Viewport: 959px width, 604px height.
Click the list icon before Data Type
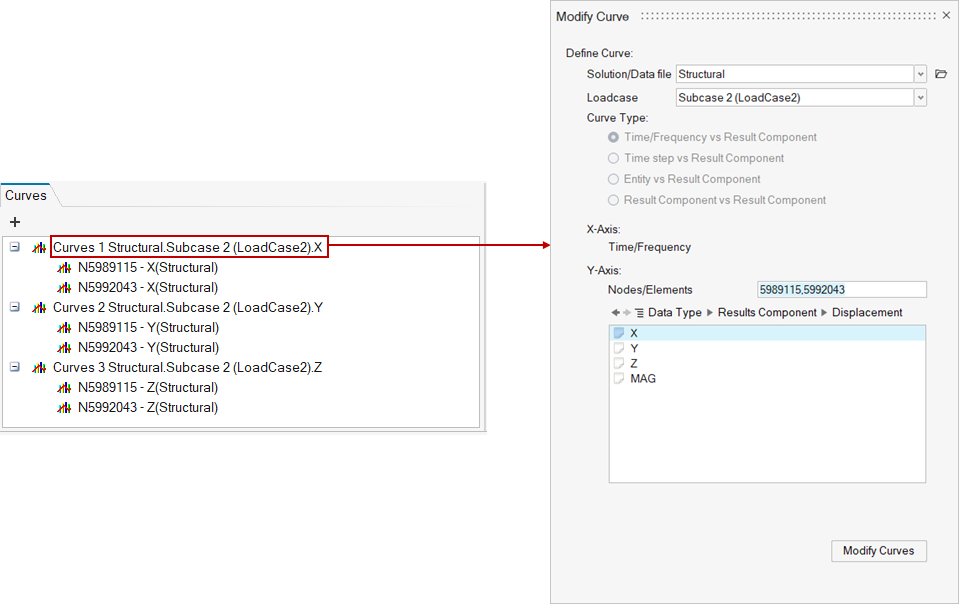coord(639,313)
